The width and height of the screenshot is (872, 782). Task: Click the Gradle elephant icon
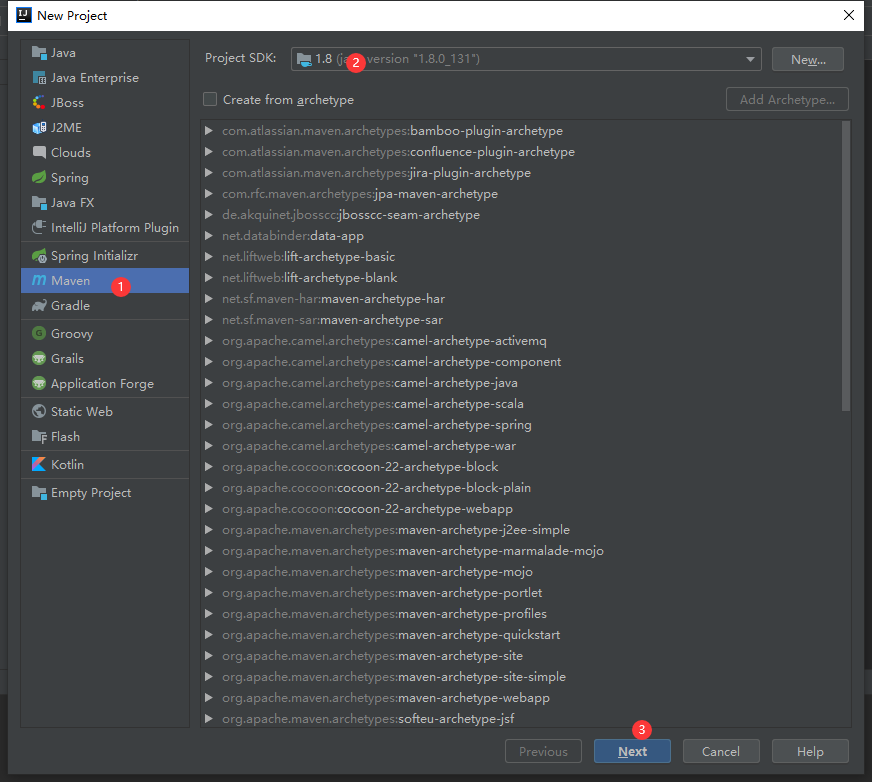click(x=39, y=305)
